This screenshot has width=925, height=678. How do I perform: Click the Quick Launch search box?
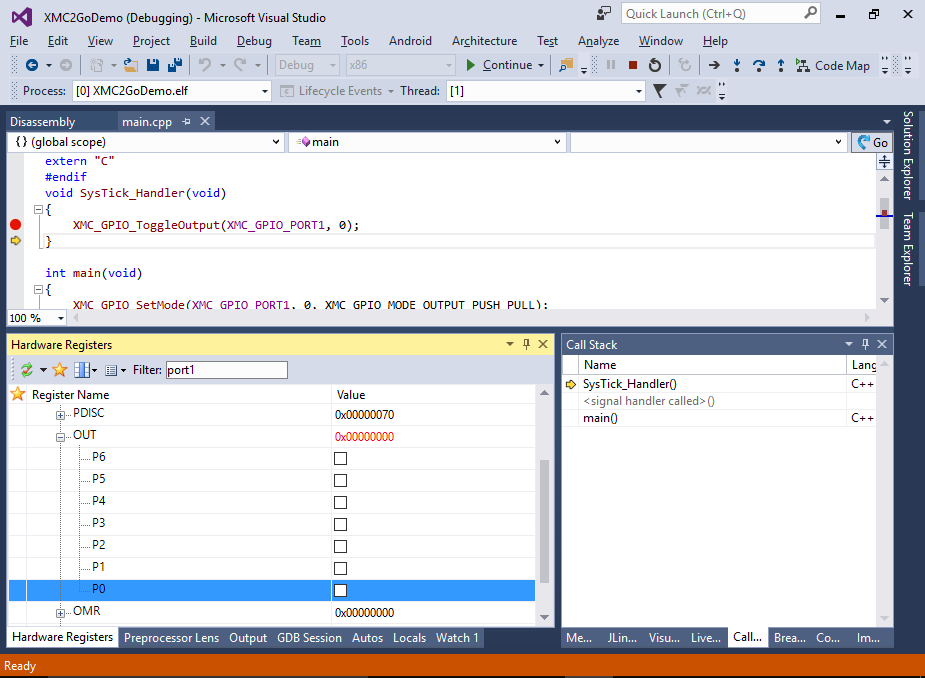721,14
